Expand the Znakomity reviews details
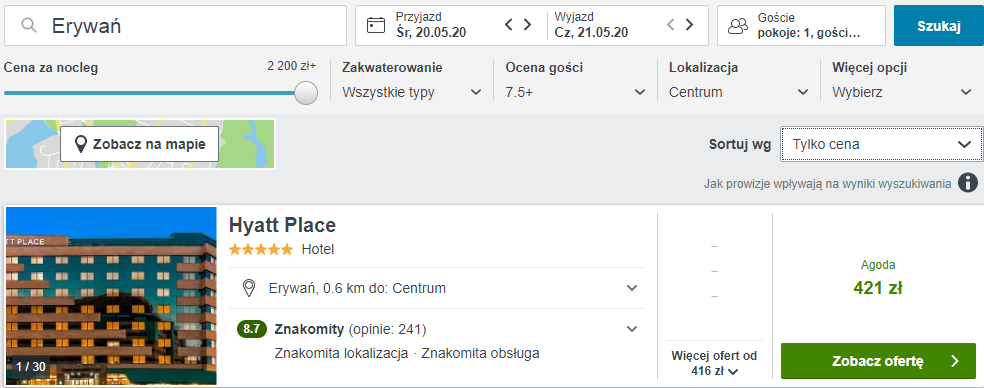The image size is (984, 388). (x=632, y=329)
